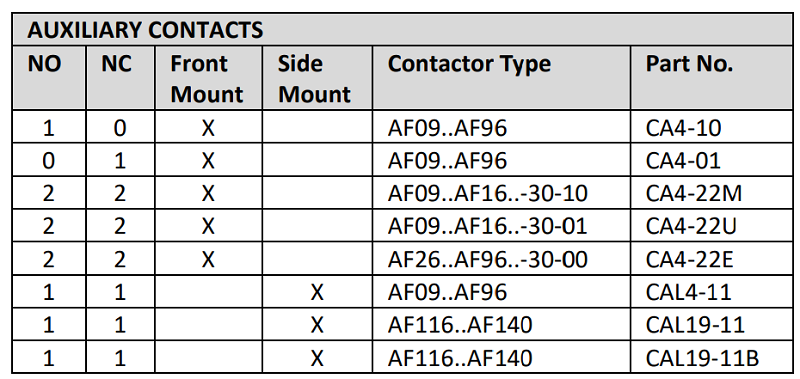Click part number CA4-01

click(684, 161)
